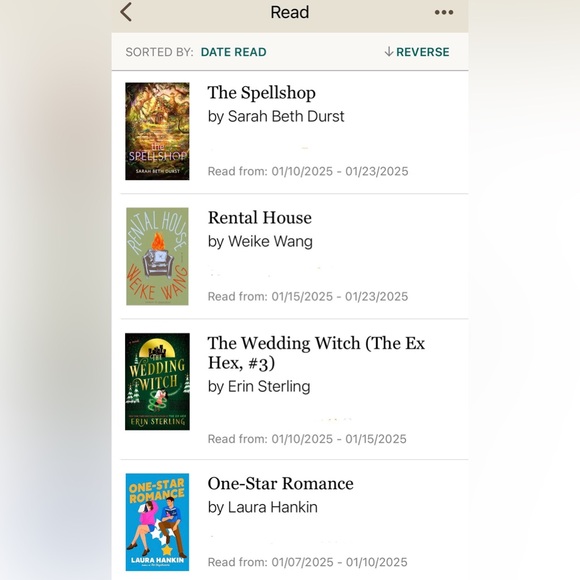View author Weike Wang
The height and width of the screenshot is (580, 580).
(260, 242)
